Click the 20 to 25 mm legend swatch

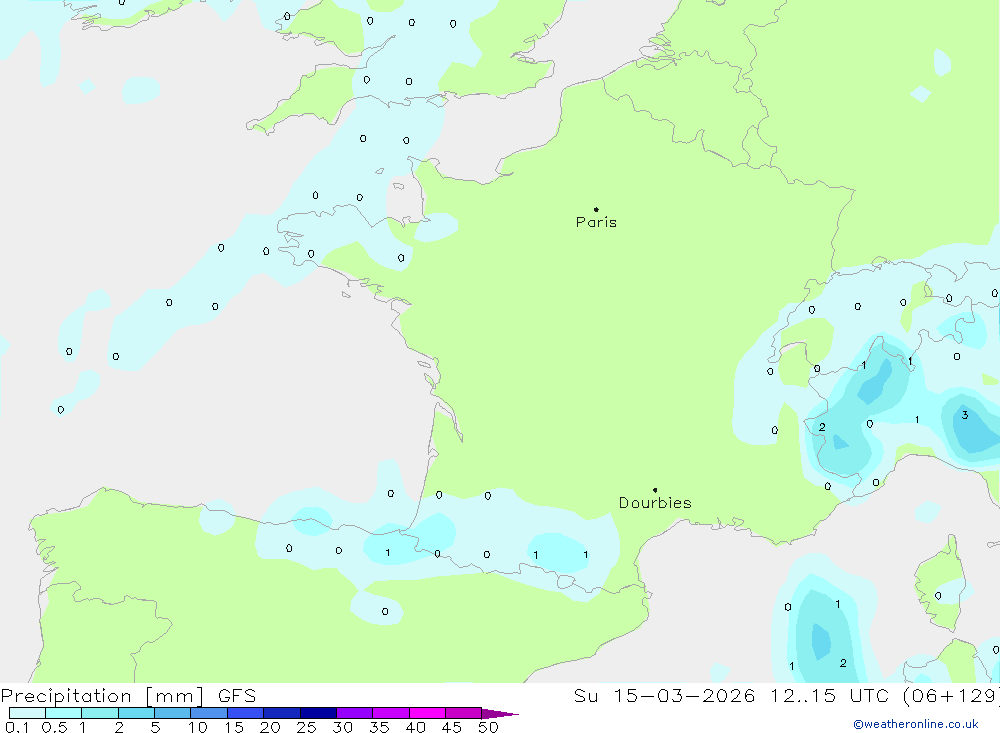[x=282, y=713]
